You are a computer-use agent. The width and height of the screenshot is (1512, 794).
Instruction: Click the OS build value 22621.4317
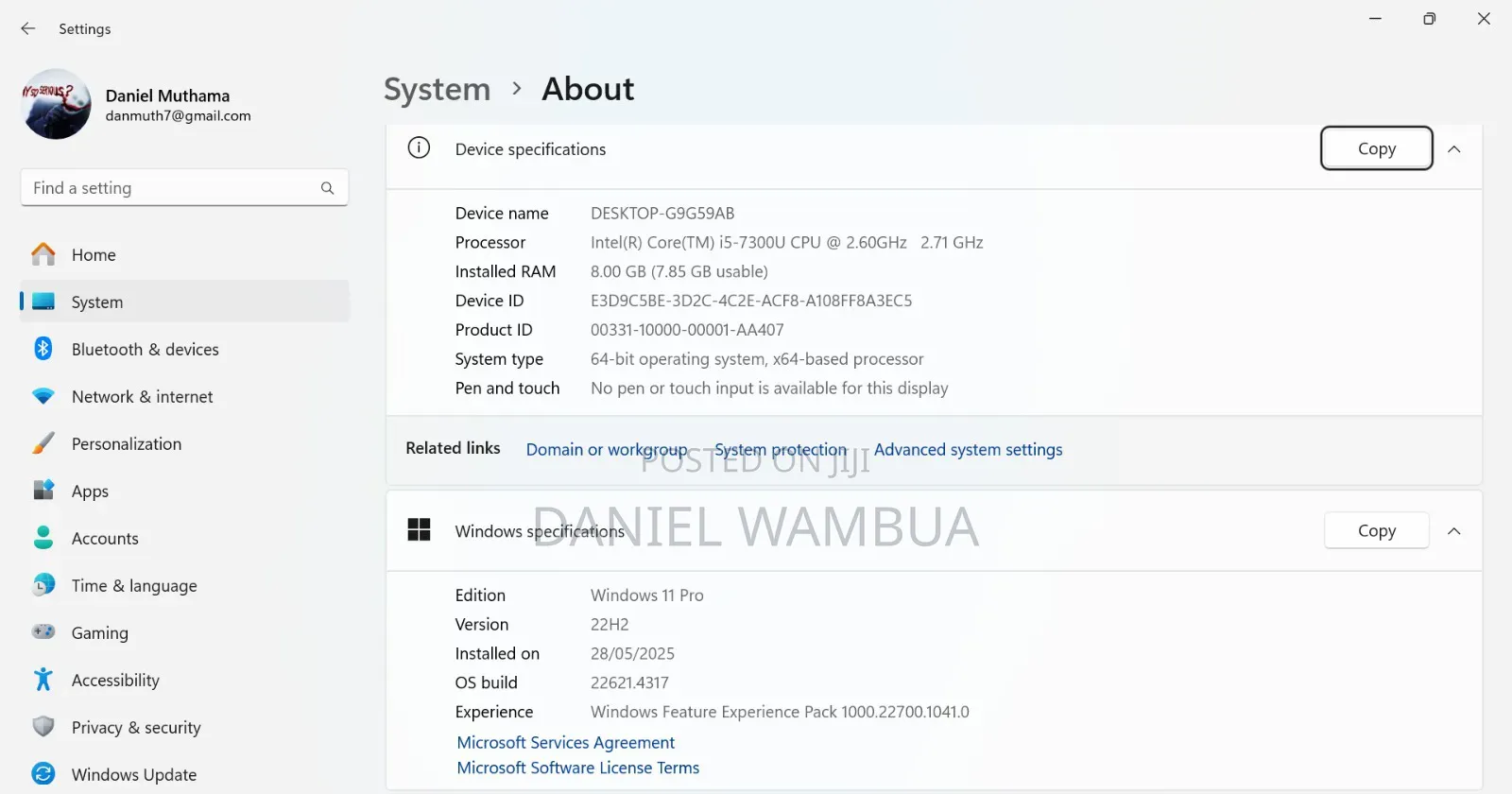[x=629, y=682]
